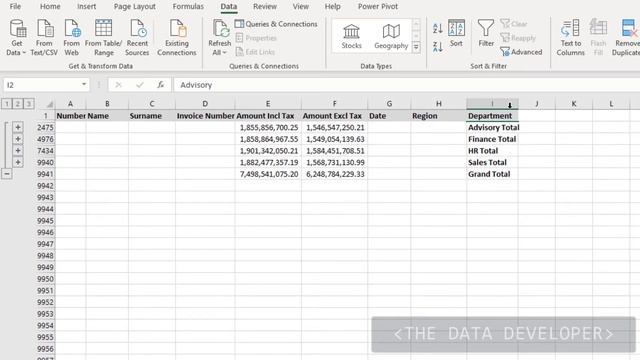Select the Geography data type
640x360 pixels.
391,36
